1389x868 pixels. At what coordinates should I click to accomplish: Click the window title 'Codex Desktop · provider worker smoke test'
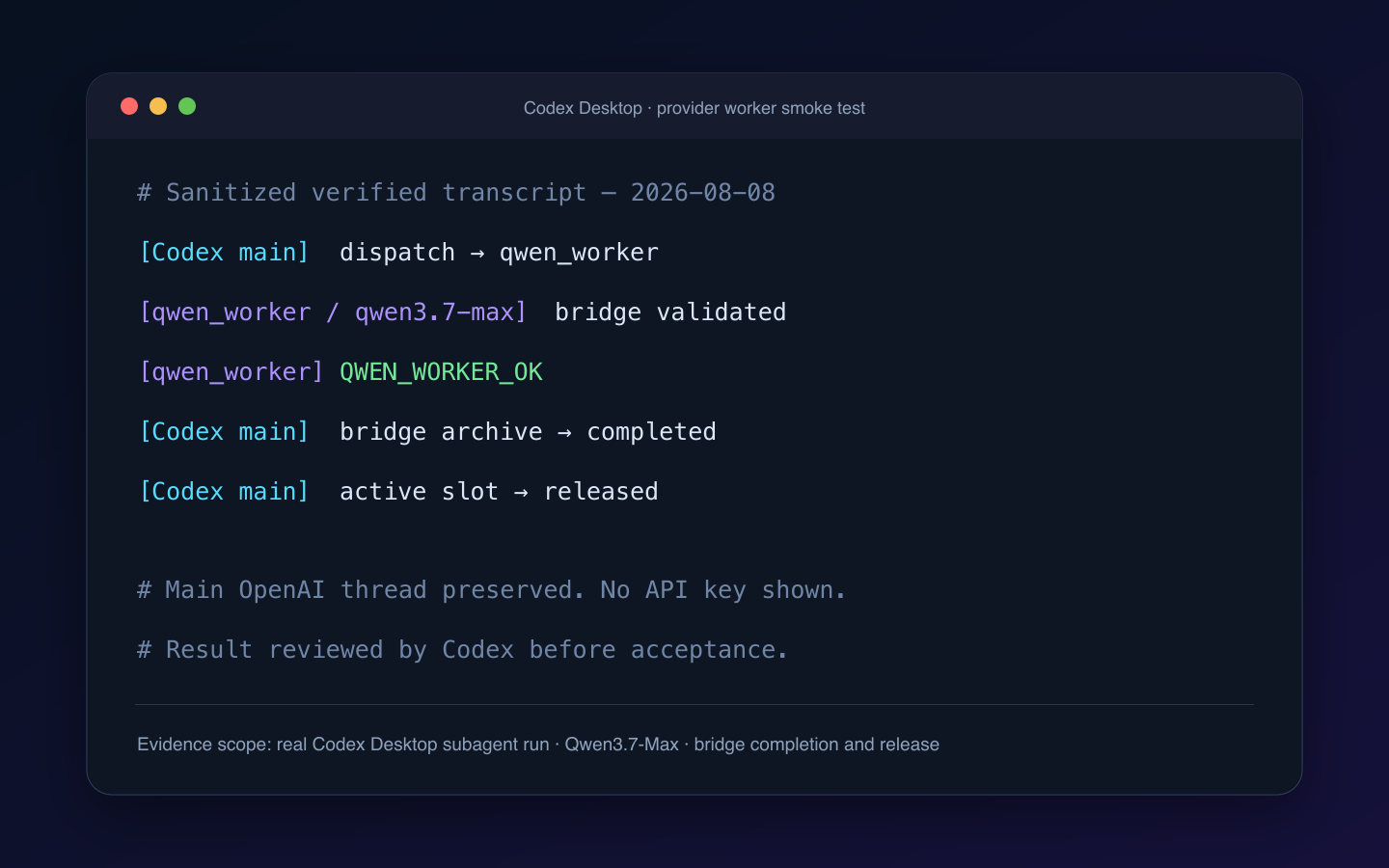pyautogui.click(x=694, y=108)
